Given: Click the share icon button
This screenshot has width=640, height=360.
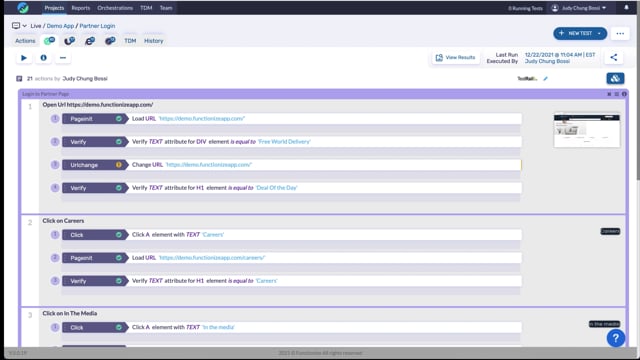Looking at the screenshot, I should click(613, 58).
